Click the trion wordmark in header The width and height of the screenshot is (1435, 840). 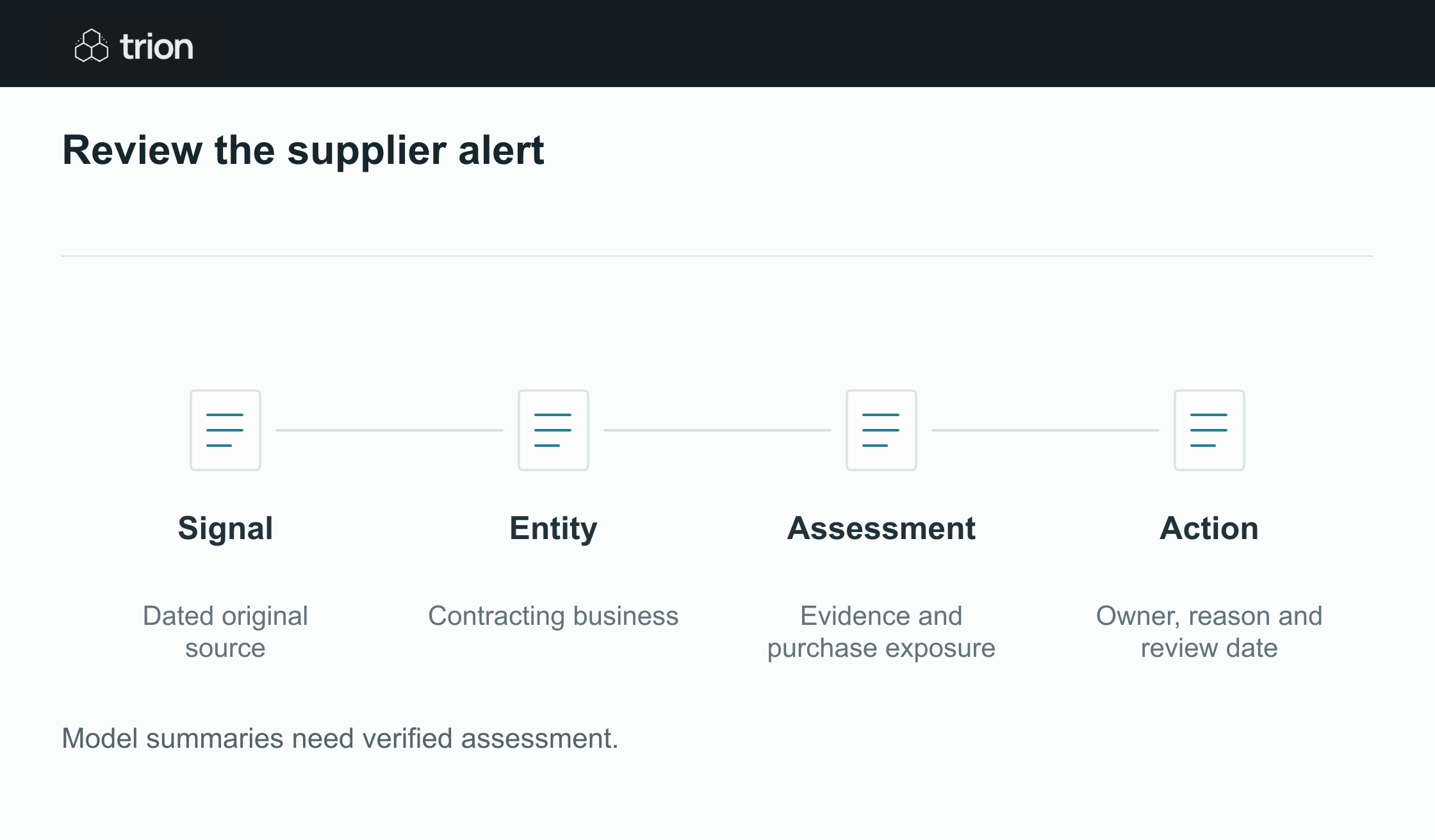pyautogui.click(x=156, y=47)
